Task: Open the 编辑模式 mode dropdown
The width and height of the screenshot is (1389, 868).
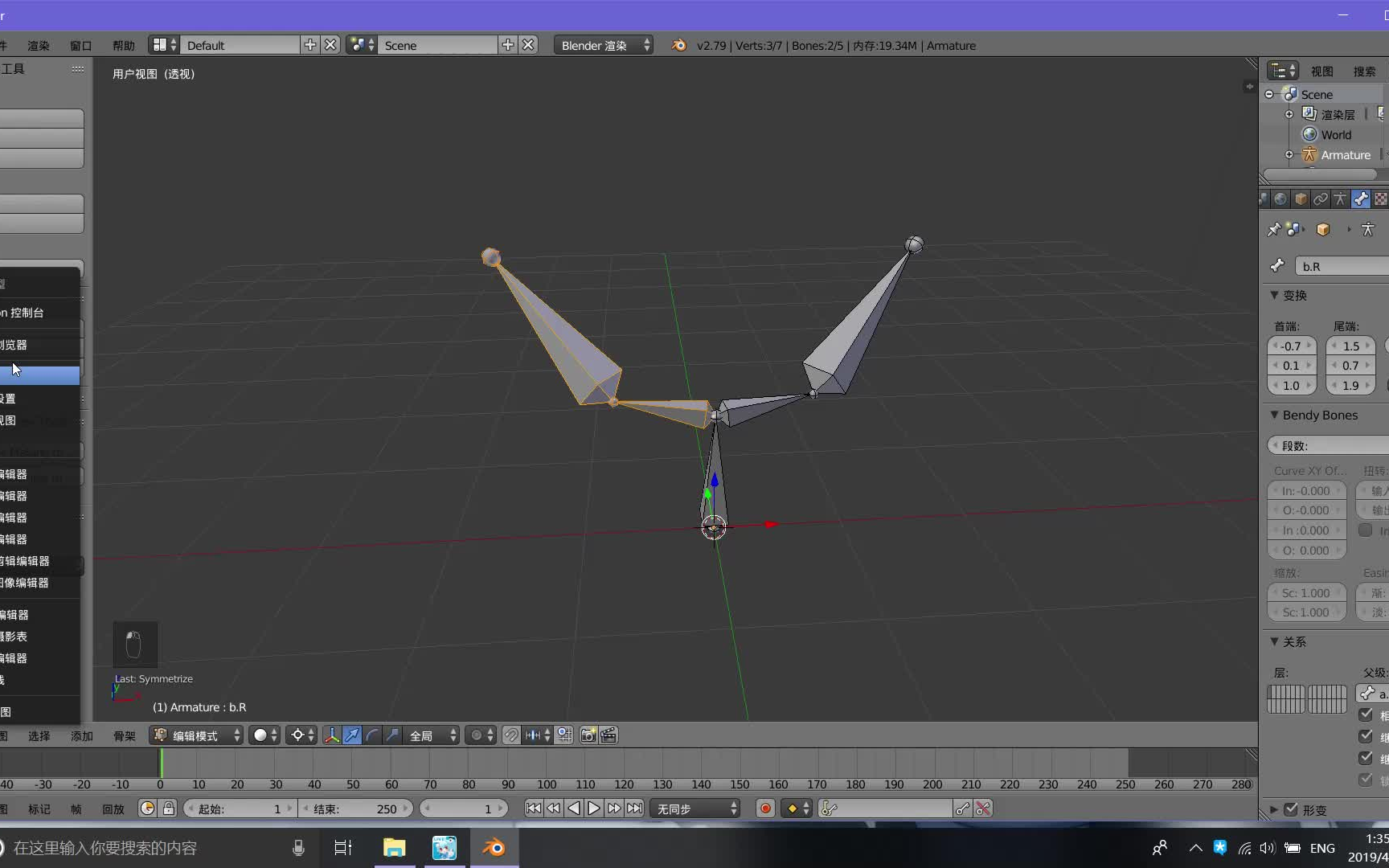Action: click(197, 735)
